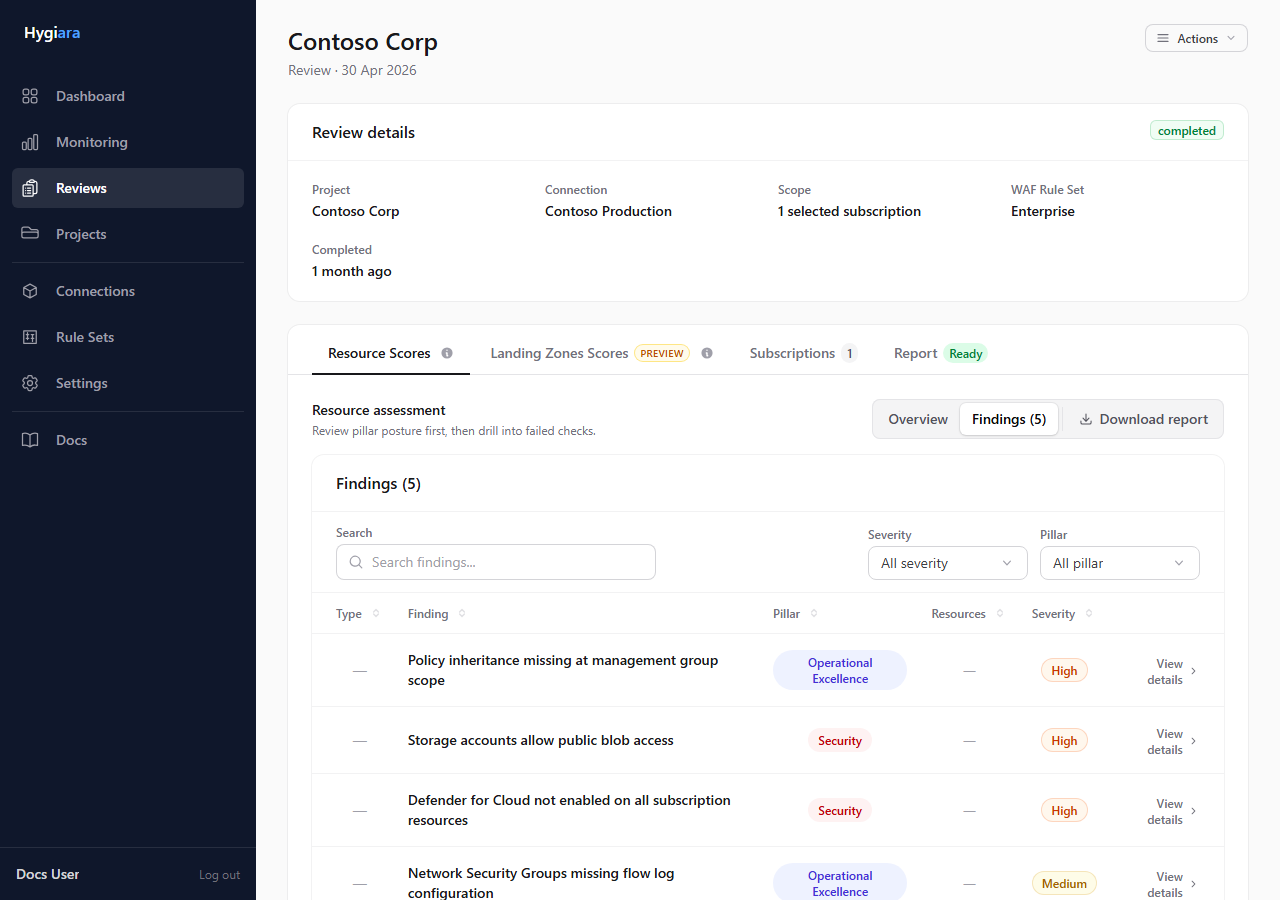
Task: Open the All pillar filter dropdown
Action: pyautogui.click(x=1120, y=563)
